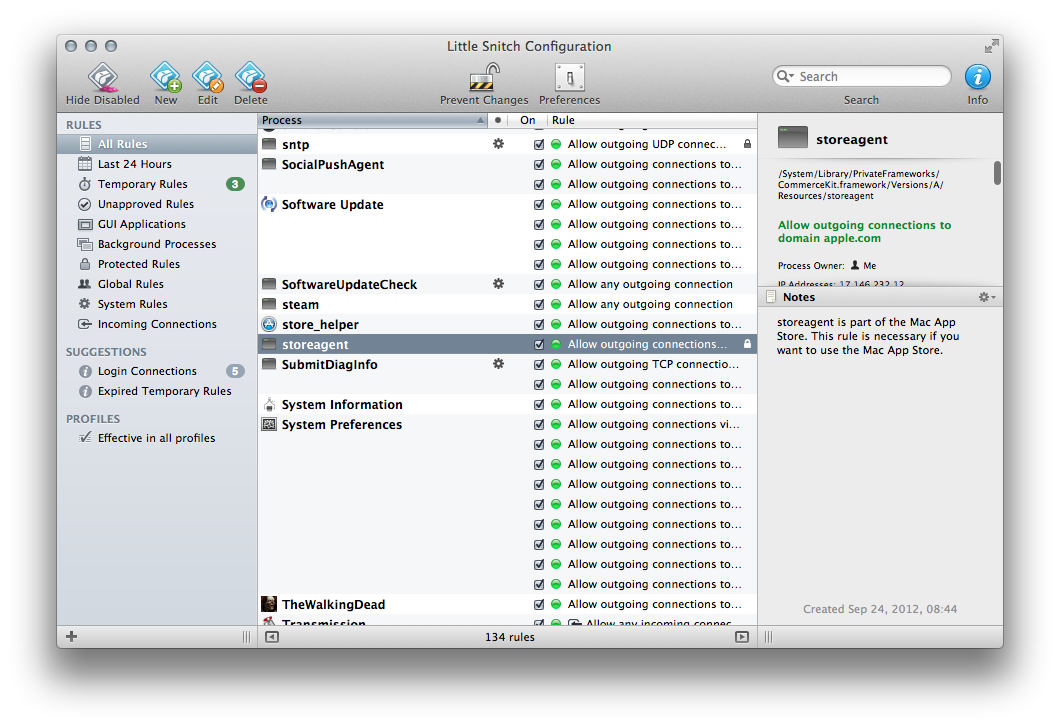Click the SubmitDiagInfo gear icon
The height and width of the screenshot is (727, 1060).
click(x=498, y=363)
